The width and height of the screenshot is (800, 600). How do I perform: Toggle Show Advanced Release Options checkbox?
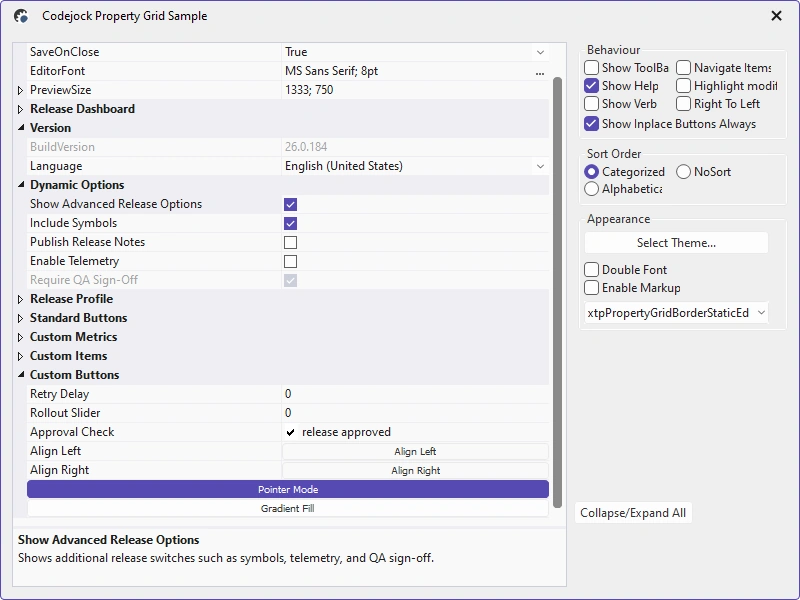[290, 205]
